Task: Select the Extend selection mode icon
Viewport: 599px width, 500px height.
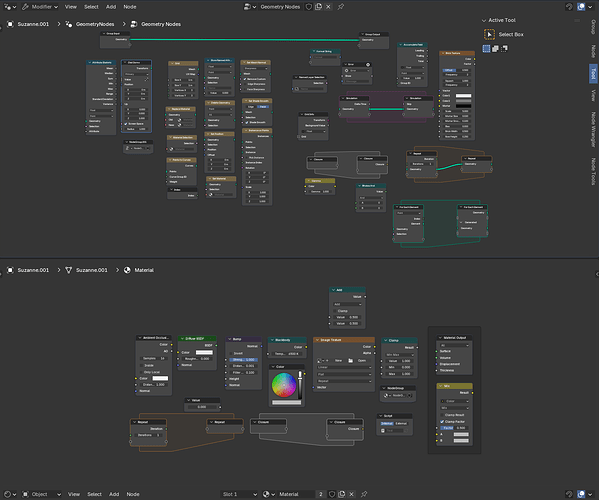Action: (495, 49)
